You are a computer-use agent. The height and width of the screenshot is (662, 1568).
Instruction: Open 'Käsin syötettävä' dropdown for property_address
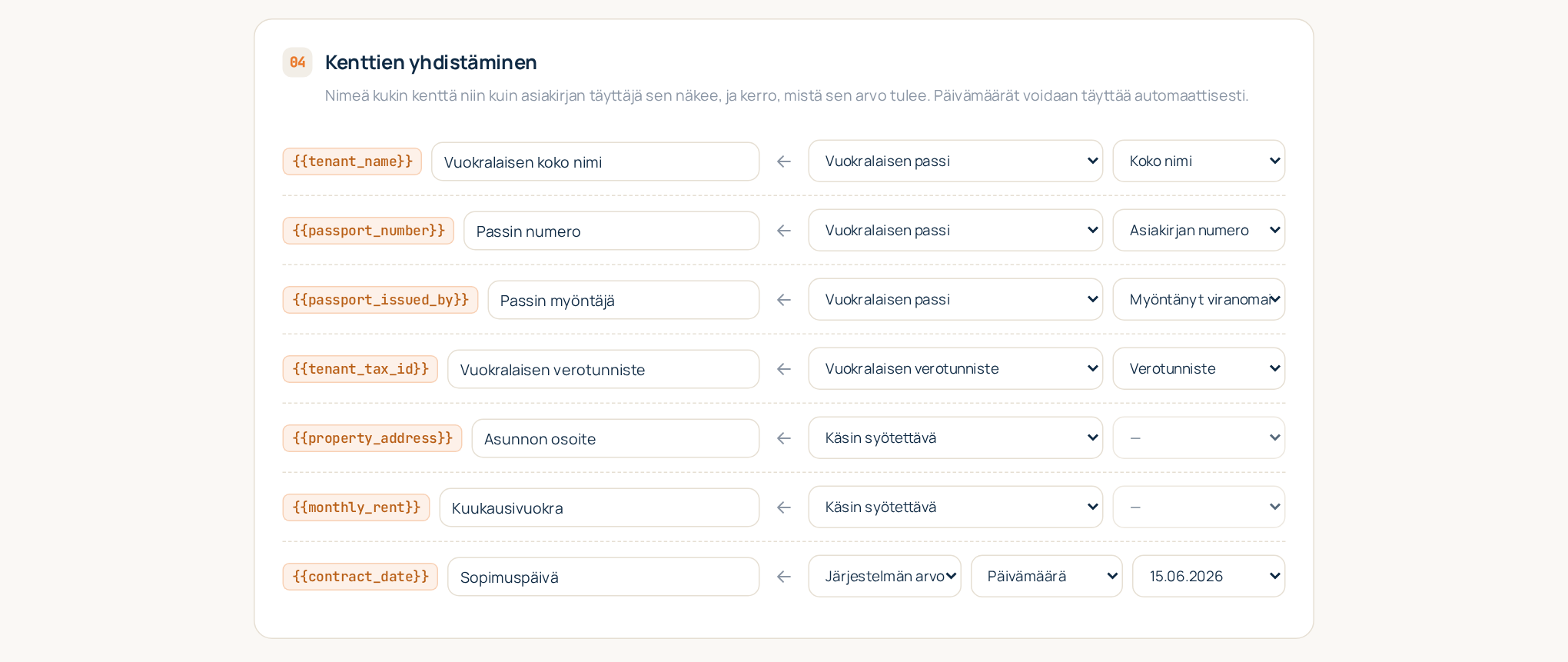pos(955,437)
